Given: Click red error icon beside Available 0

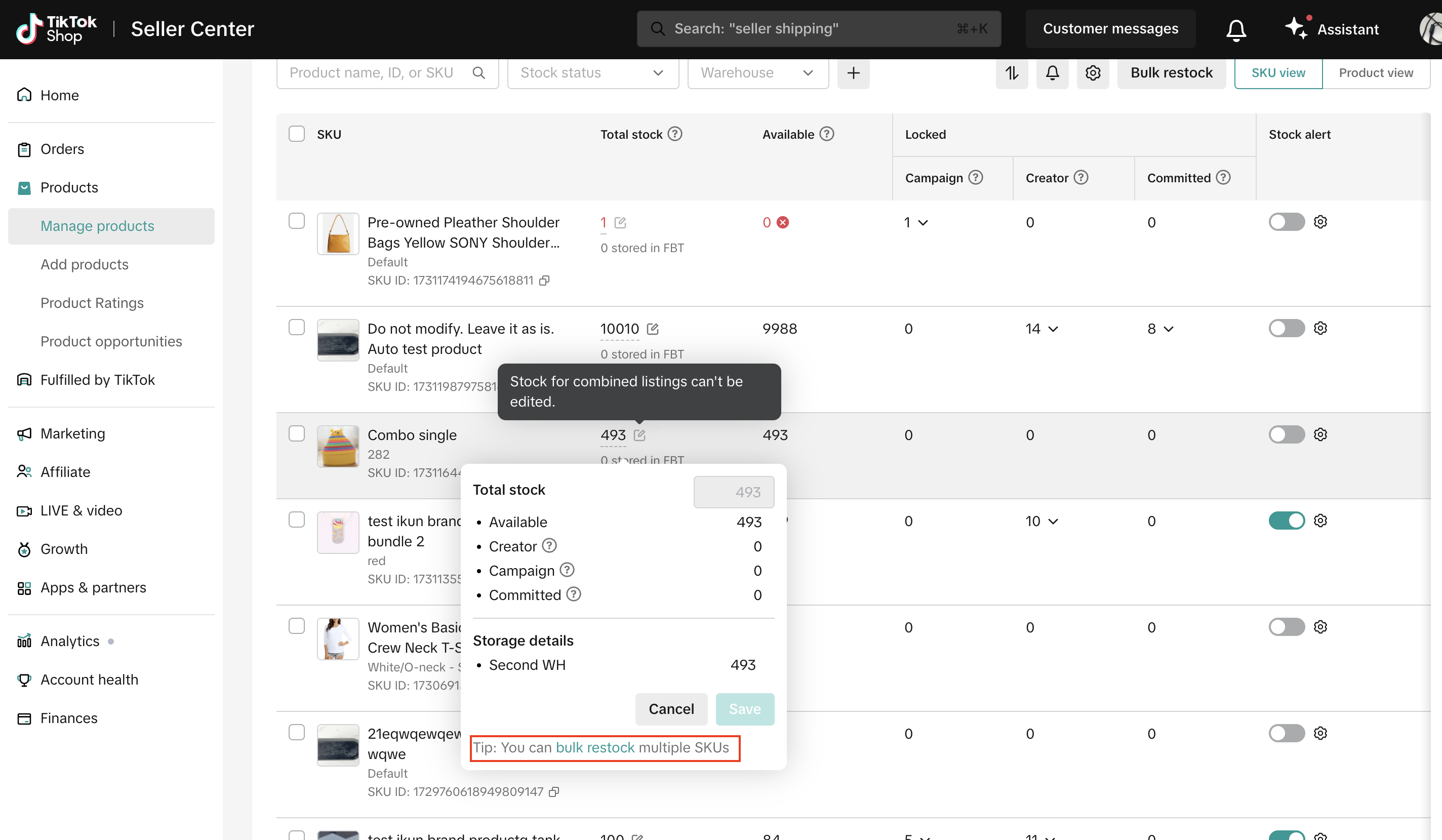Looking at the screenshot, I should (x=782, y=223).
